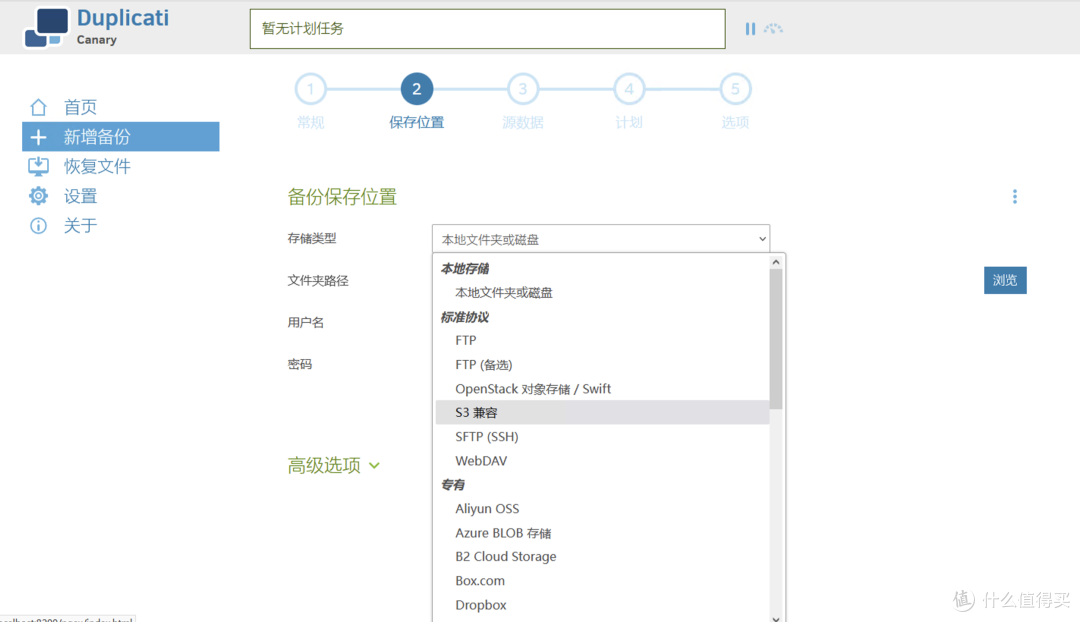Screen dimensions: 1080x622
Task: Choose Aliyun OSS option
Action: tap(603, 509)
